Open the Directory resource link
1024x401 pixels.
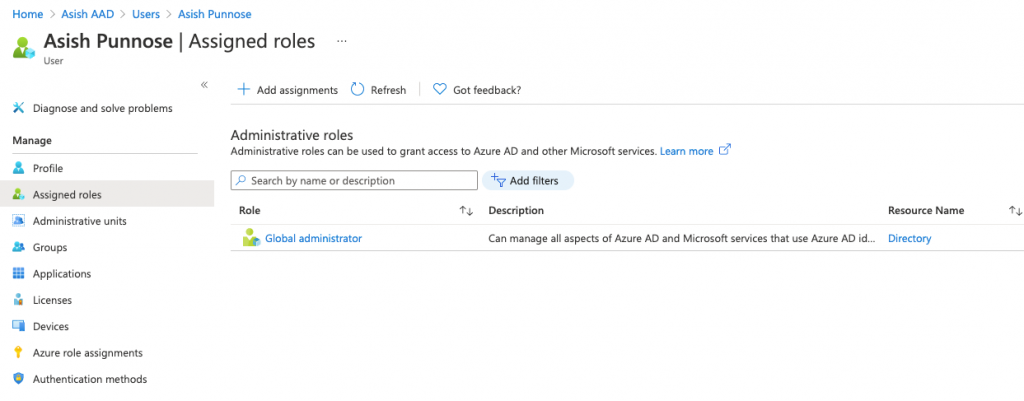tap(909, 238)
